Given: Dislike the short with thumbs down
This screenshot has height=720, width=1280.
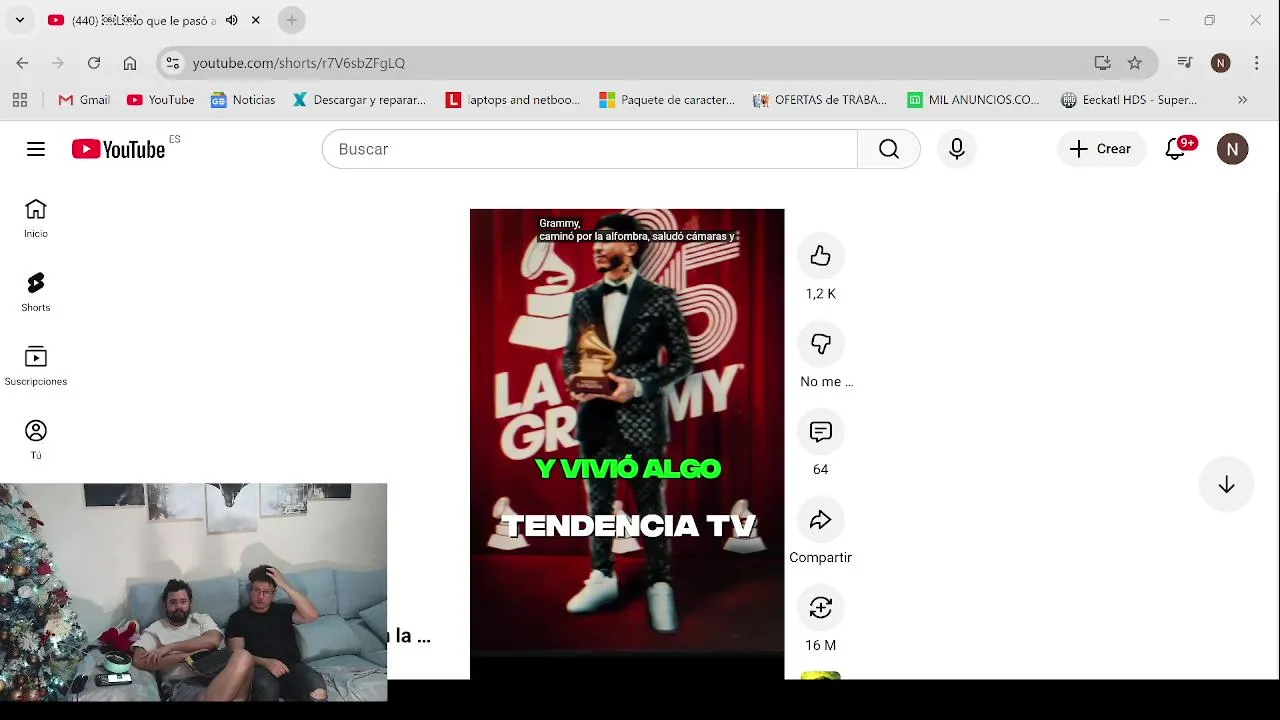Looking at the screenshot, I should (x=821, y=344).
